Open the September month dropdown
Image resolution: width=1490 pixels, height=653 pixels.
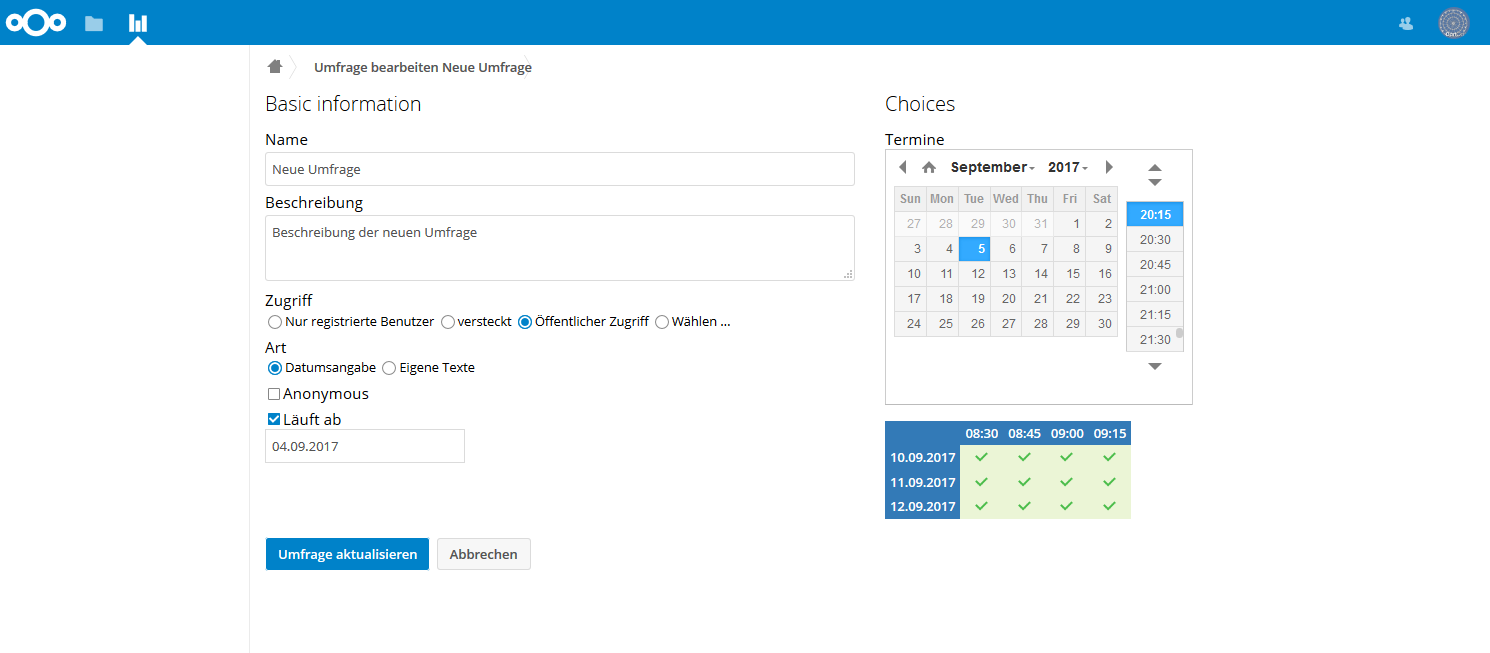click(x=992, y=167)
